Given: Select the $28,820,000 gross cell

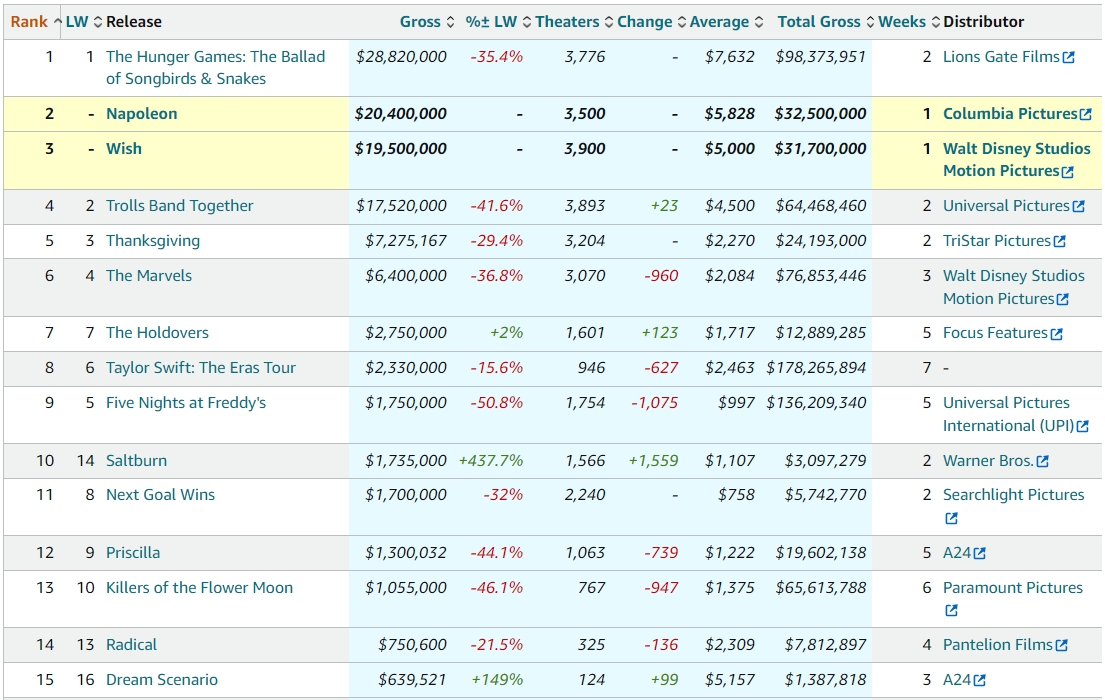Looking at the screenshot, I should tap(401, 57).
